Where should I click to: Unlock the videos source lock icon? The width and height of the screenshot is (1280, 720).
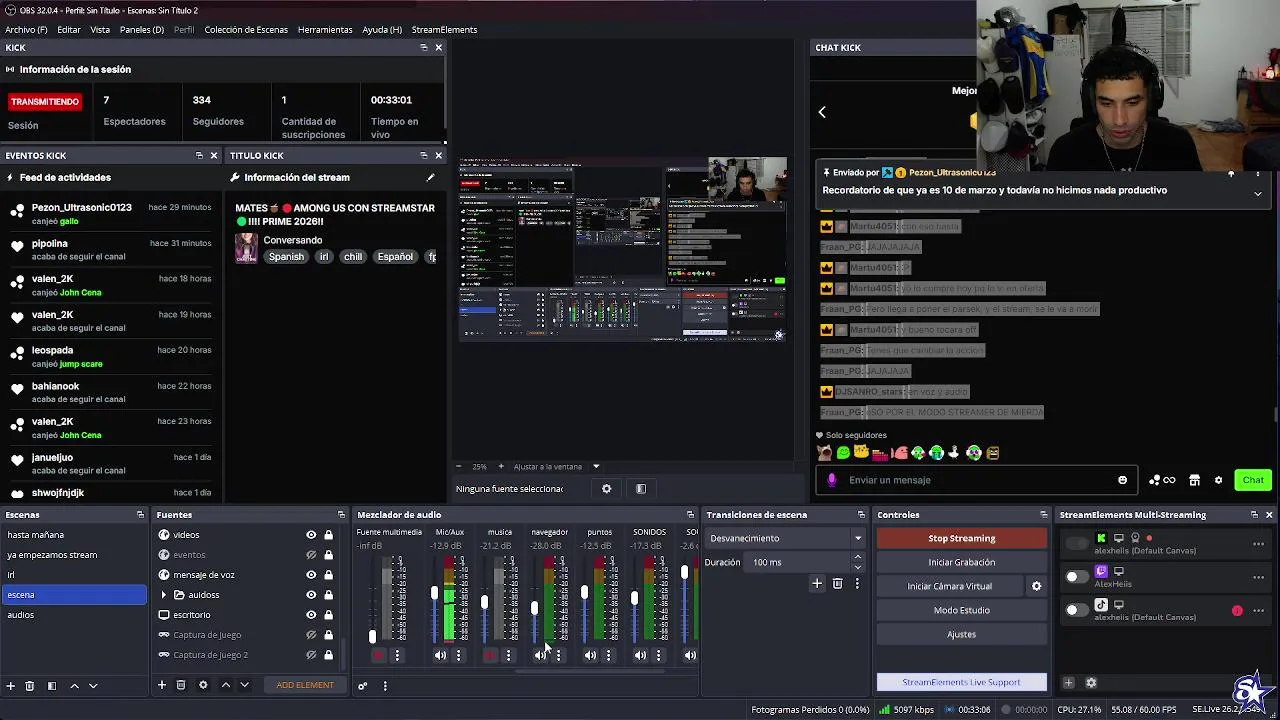click(x=328, y=535)
